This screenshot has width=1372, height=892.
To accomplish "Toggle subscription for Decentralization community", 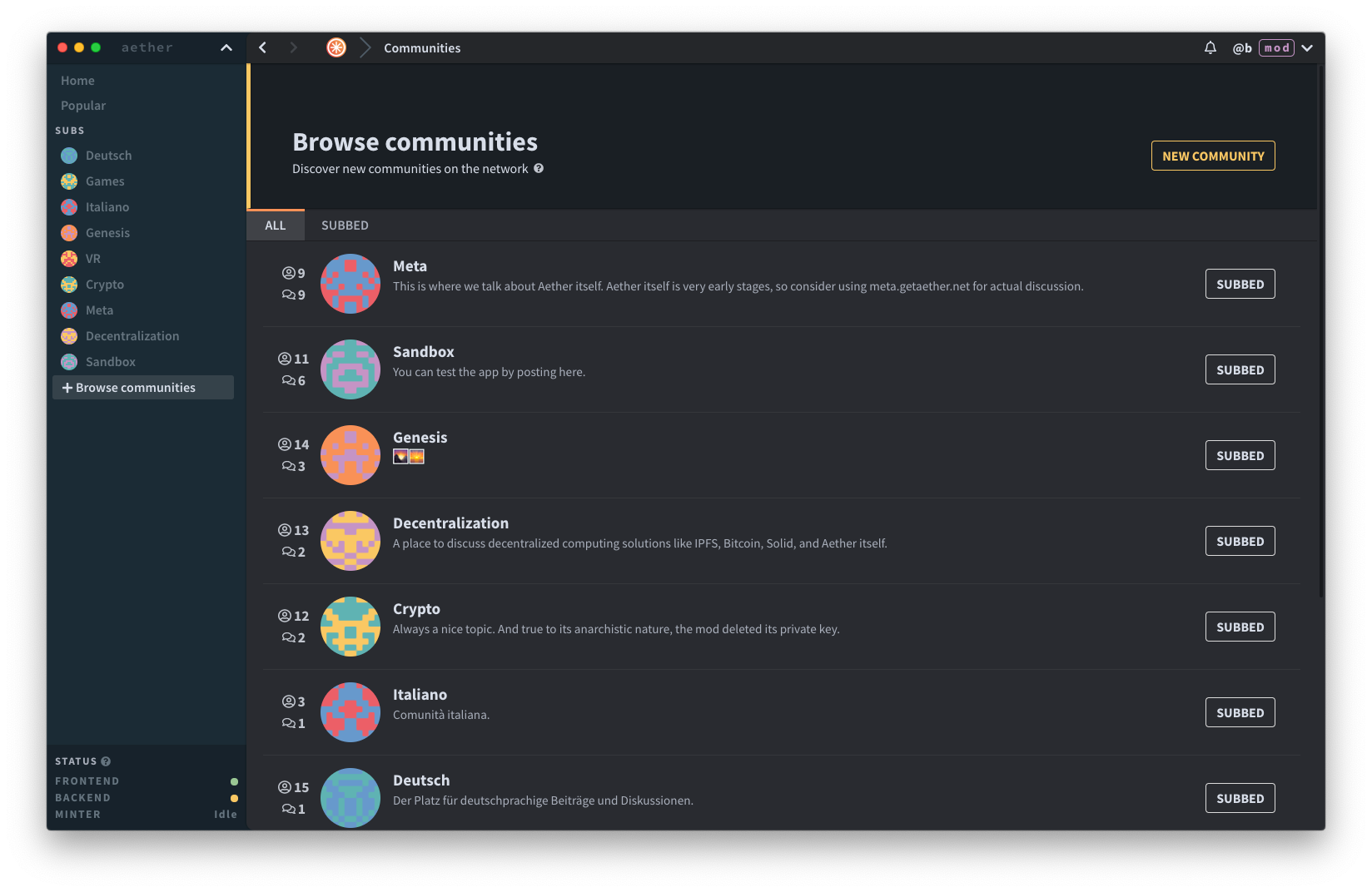I will click(1240, 541).
